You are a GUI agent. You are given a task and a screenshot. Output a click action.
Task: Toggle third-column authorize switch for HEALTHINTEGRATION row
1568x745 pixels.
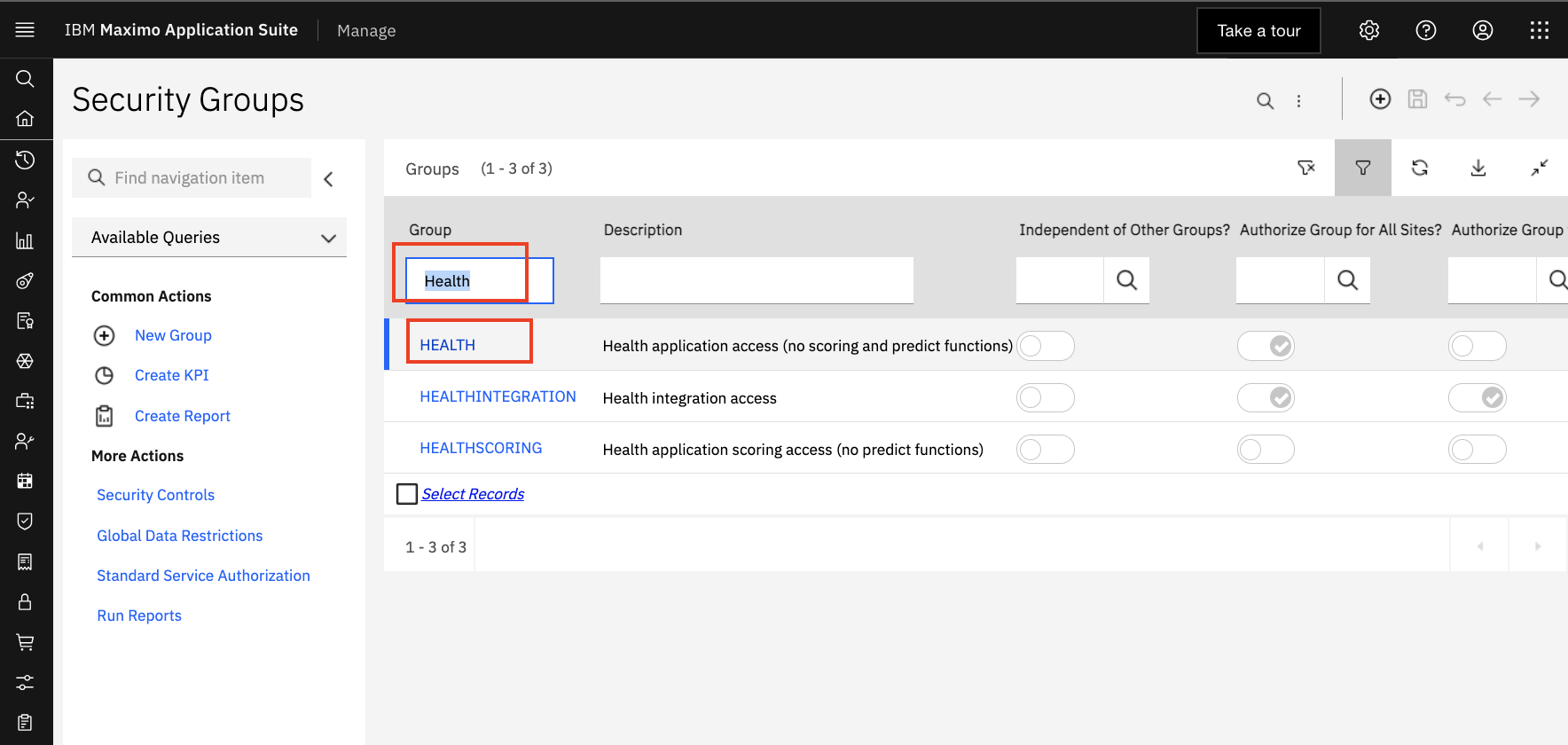(1478, 397)
